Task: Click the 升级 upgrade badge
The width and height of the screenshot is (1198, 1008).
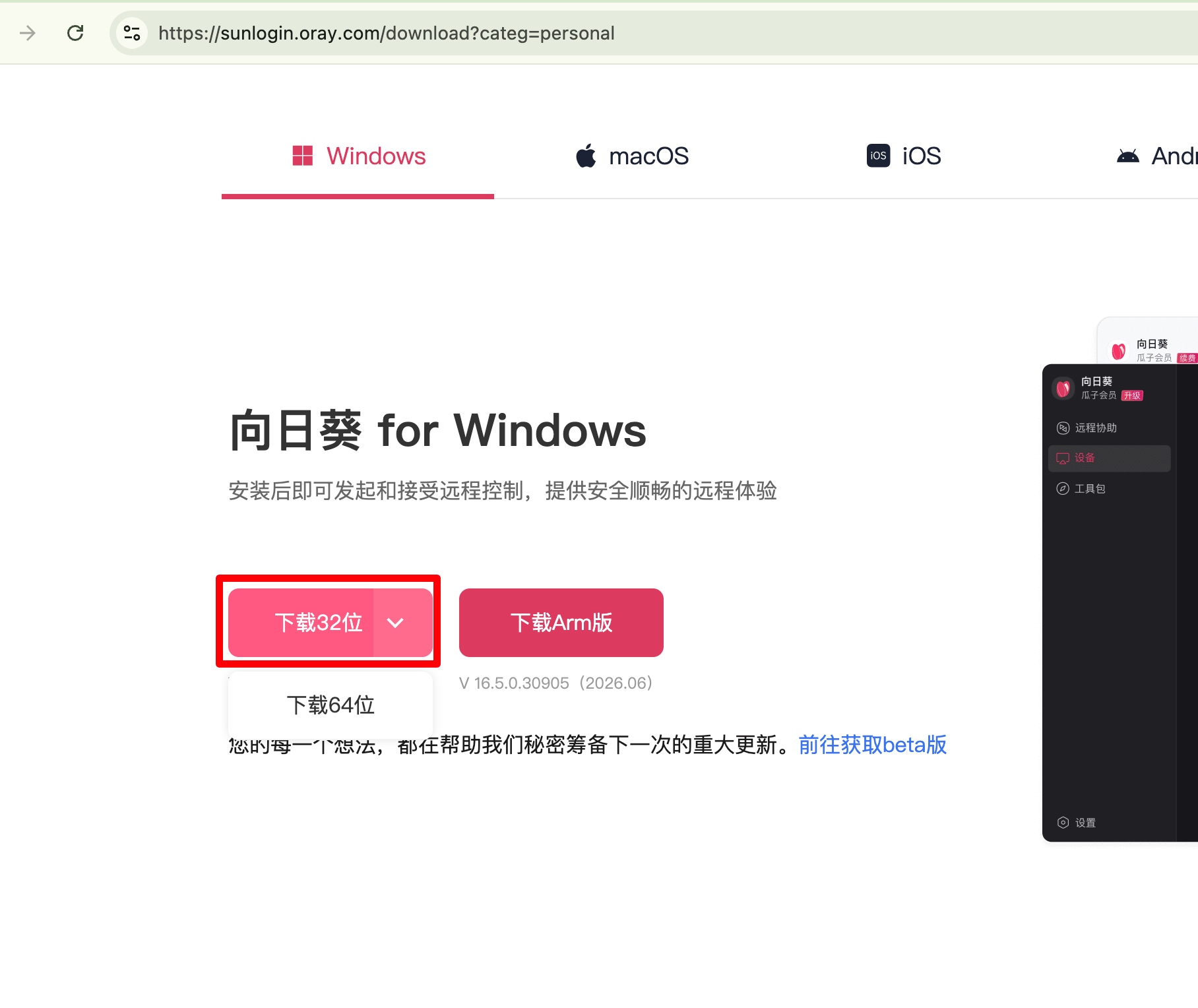Action: (x=1132, y=396)
